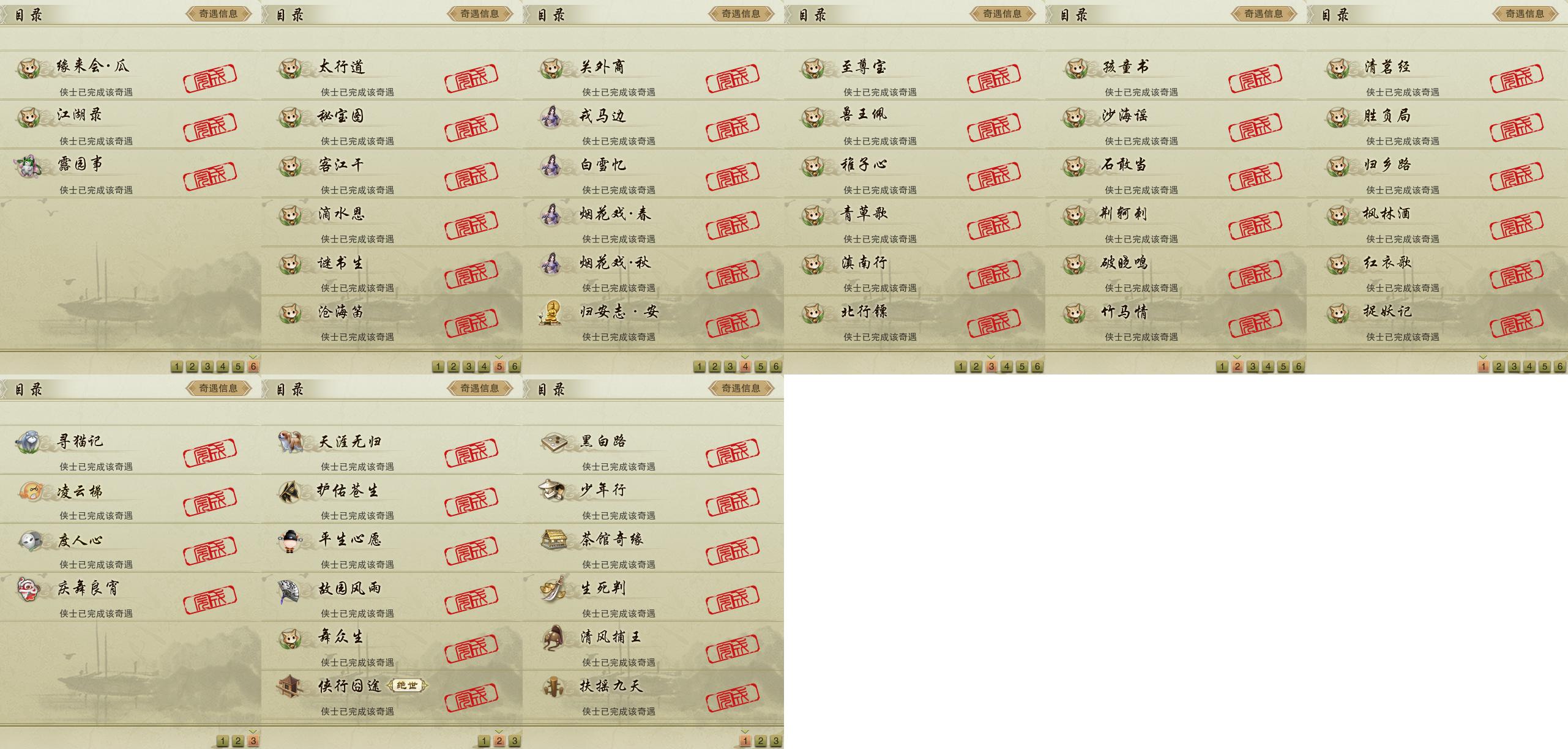1568x749 pixels.
Task: Click the folding fan icon for 故园风雨
Action: (291, 590)
